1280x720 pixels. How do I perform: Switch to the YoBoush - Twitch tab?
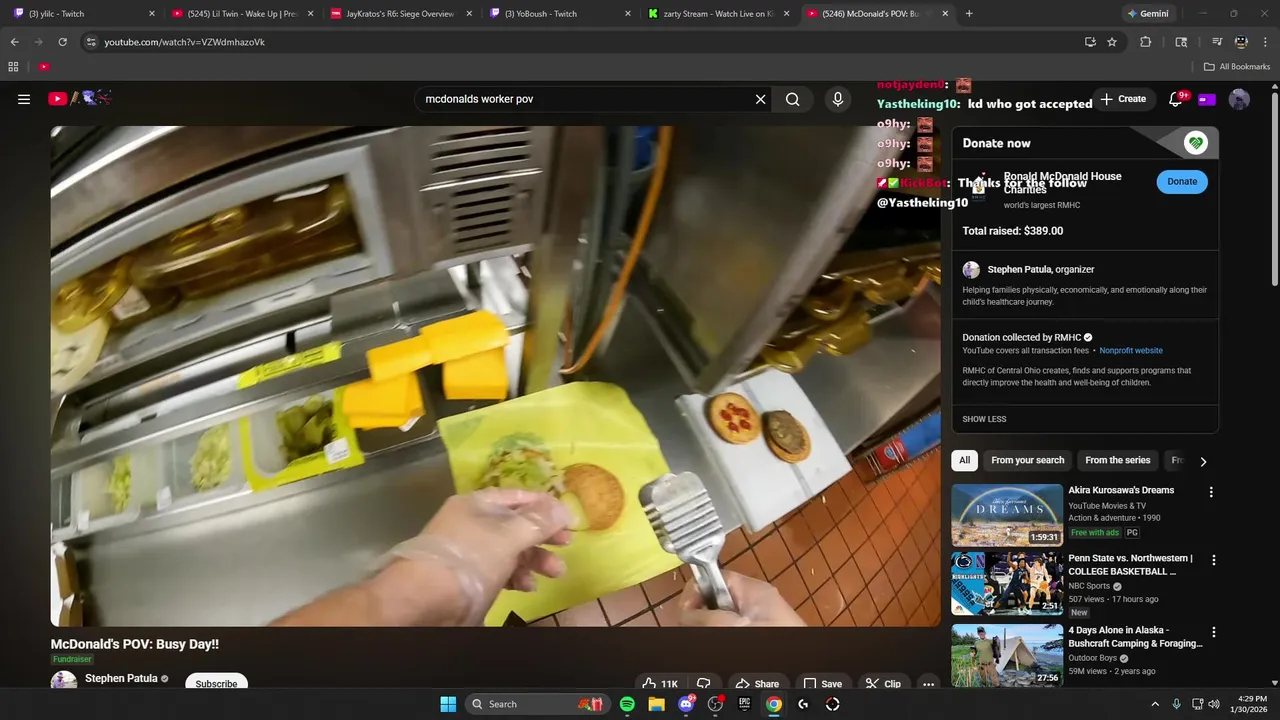click(x=558, y=14)
